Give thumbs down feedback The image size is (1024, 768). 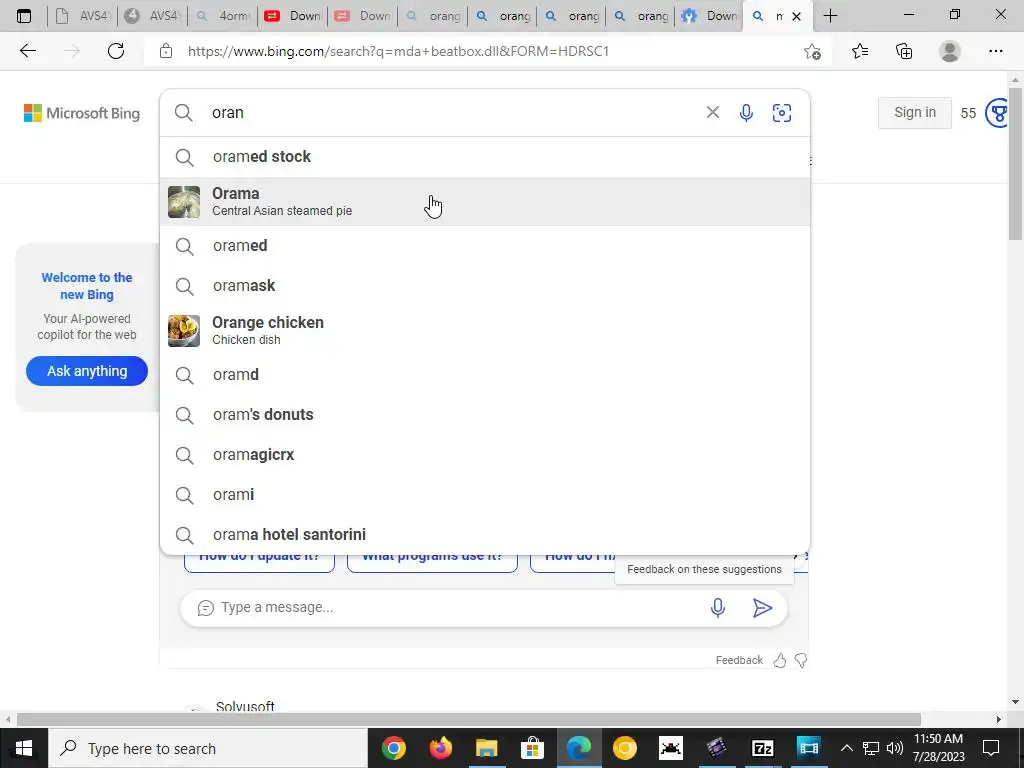(801, 660)
